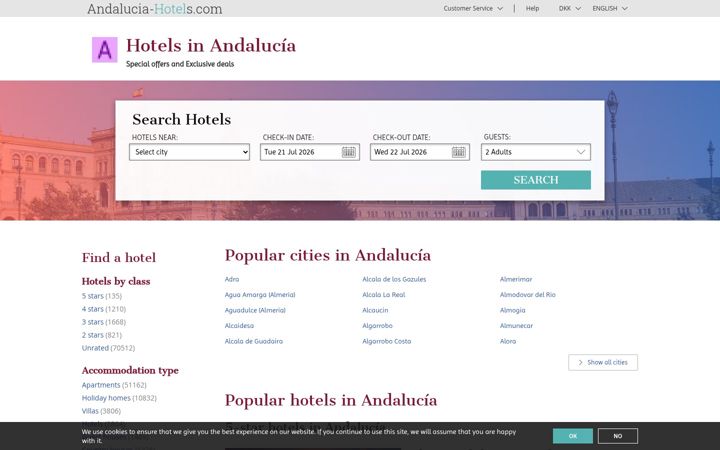The image size is (720, 450).
Task: Open the Almogia city link
Action: 512,310
